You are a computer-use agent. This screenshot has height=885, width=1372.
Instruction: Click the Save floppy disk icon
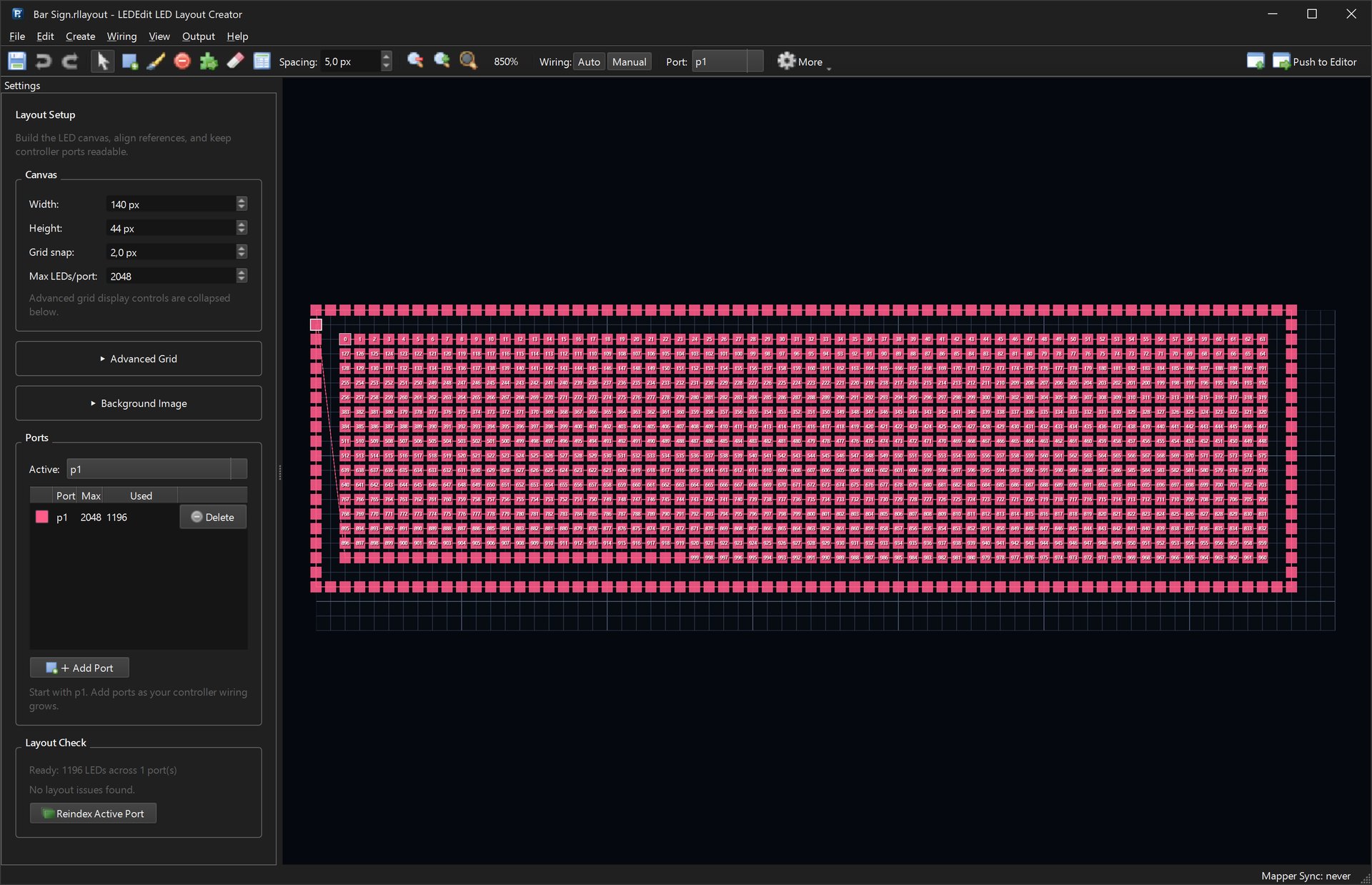point(17,61)
